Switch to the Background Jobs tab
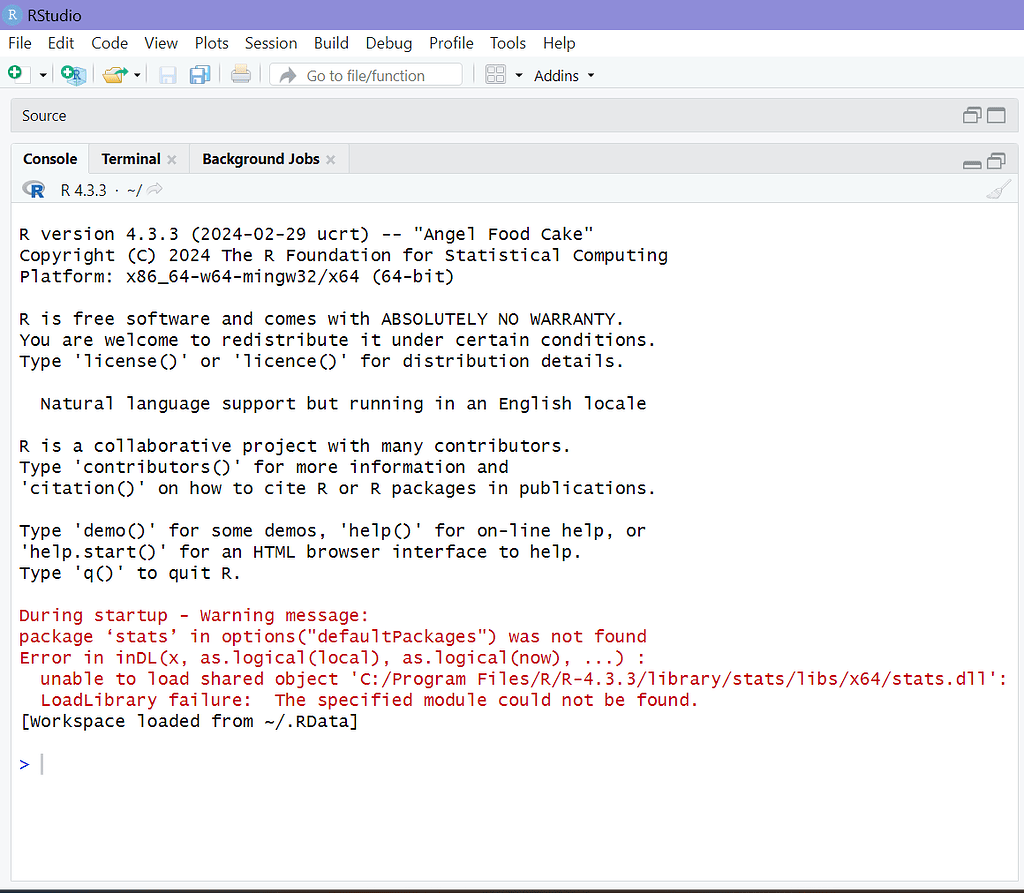 [x=261, y=159]
